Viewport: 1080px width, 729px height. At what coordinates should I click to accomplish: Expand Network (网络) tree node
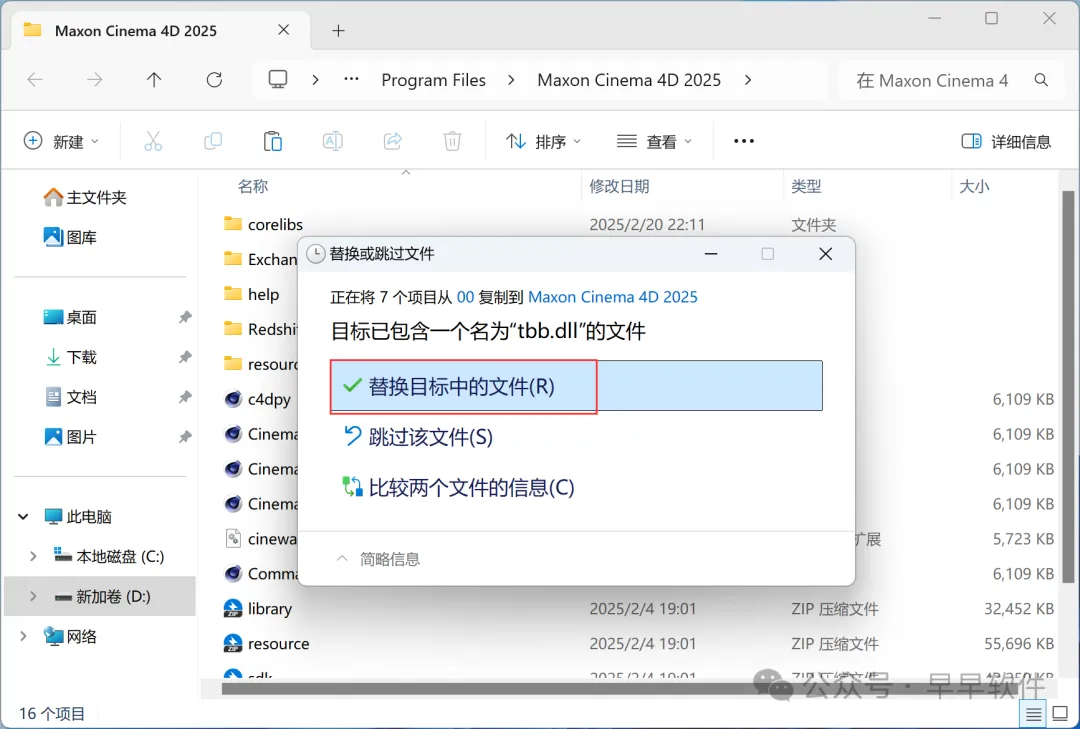coord(23,636)
